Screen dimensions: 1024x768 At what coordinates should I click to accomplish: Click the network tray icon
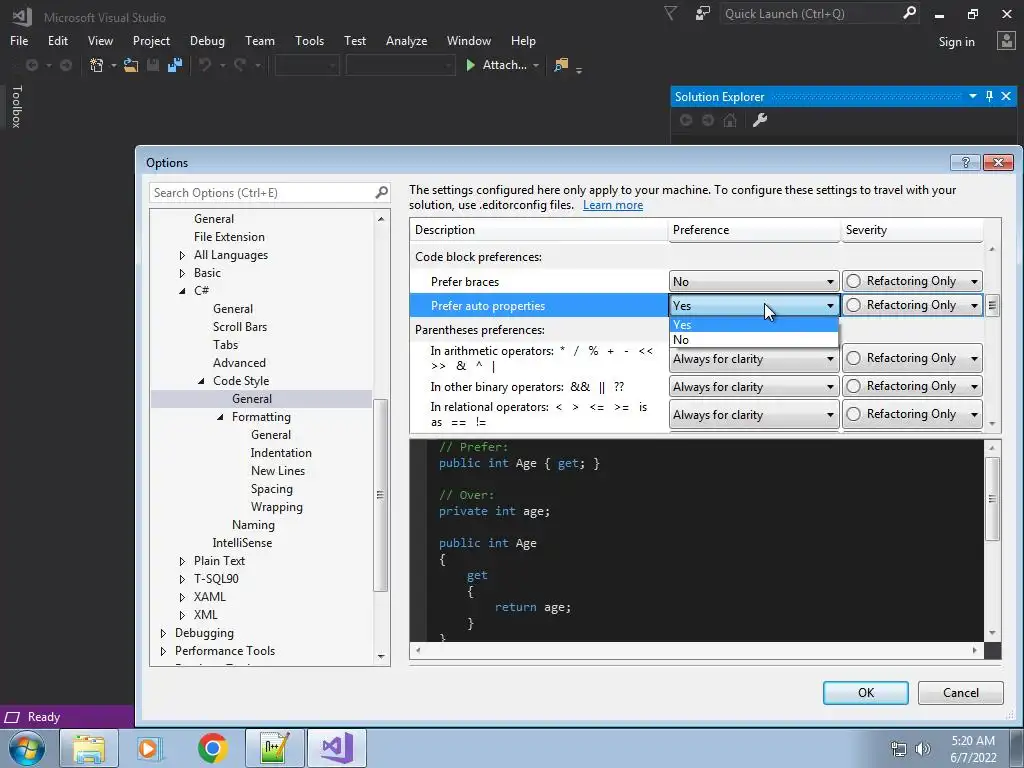click(x=899, y=748)
